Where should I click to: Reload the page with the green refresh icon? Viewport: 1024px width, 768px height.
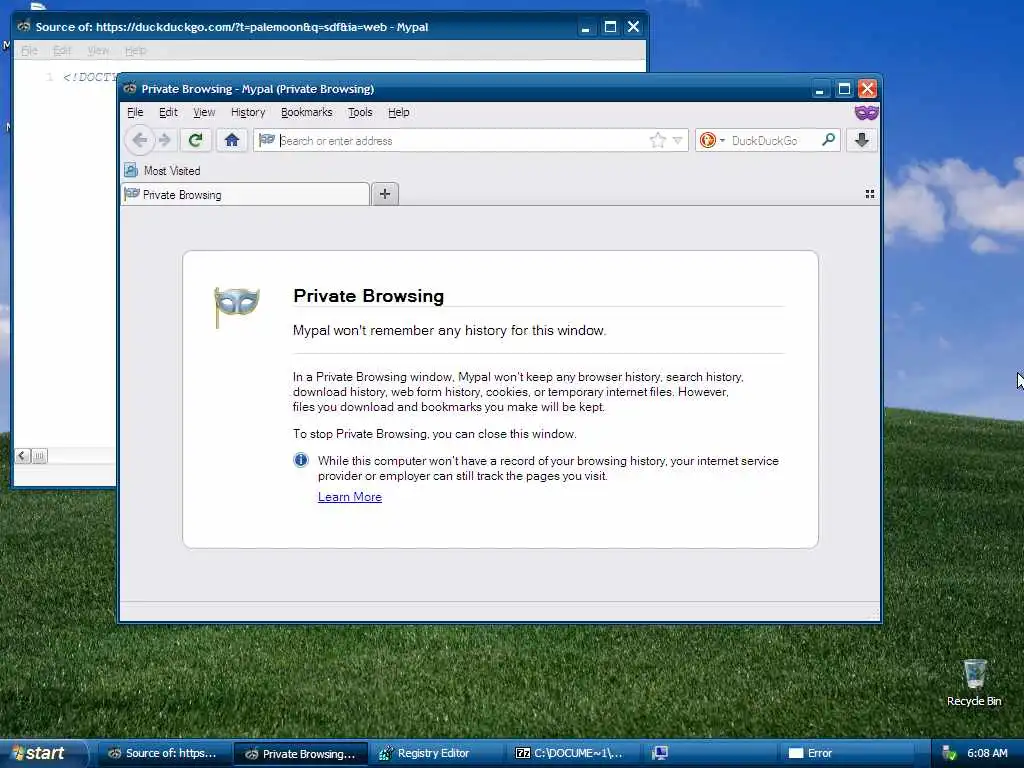pos(195,140)
